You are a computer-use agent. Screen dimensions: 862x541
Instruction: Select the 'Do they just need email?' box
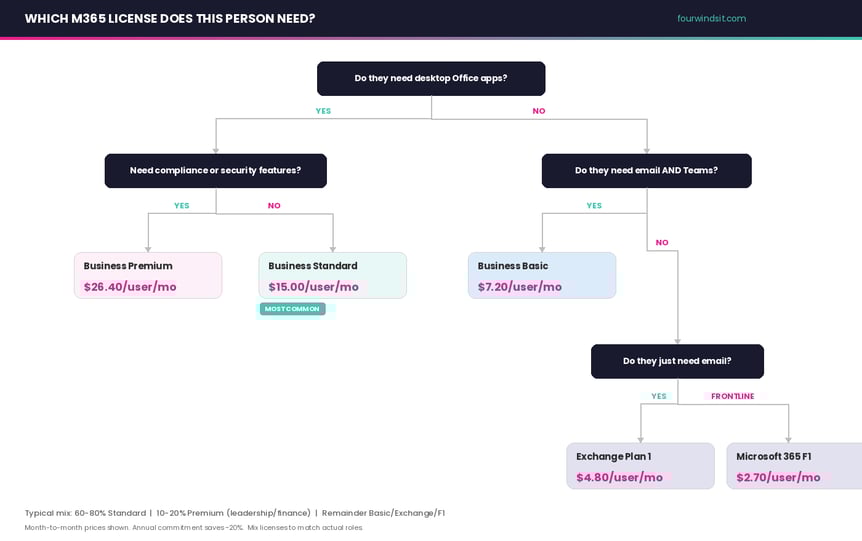pos(677,361)
